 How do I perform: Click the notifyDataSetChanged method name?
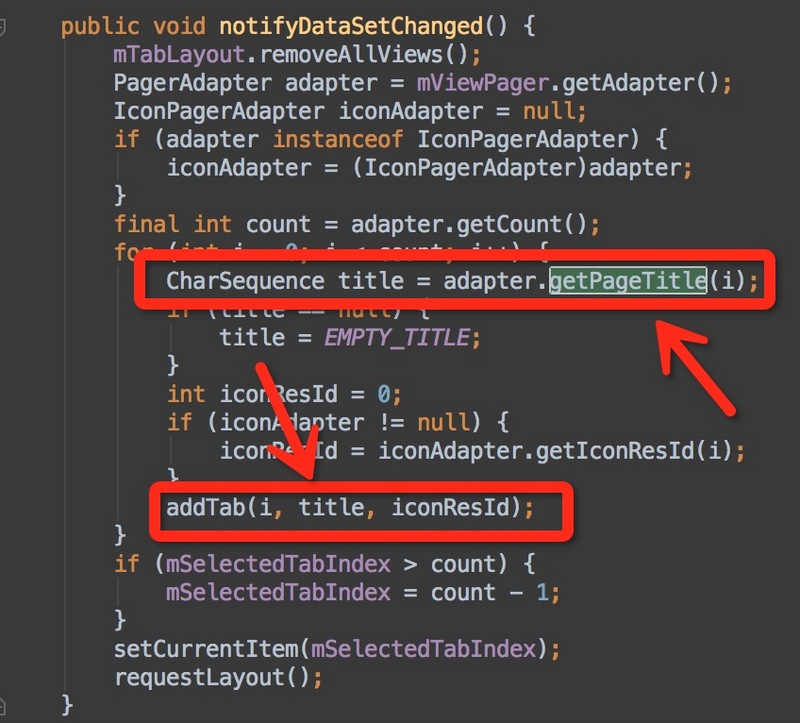[351, 26]
